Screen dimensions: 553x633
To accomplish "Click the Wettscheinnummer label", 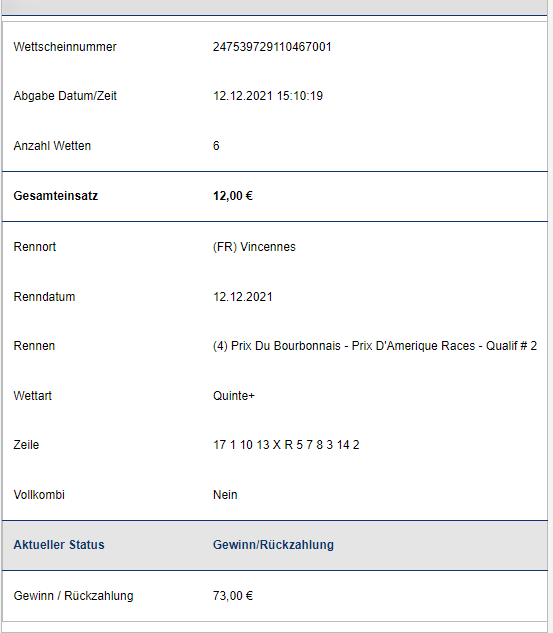I will click(x=65, y=47).
